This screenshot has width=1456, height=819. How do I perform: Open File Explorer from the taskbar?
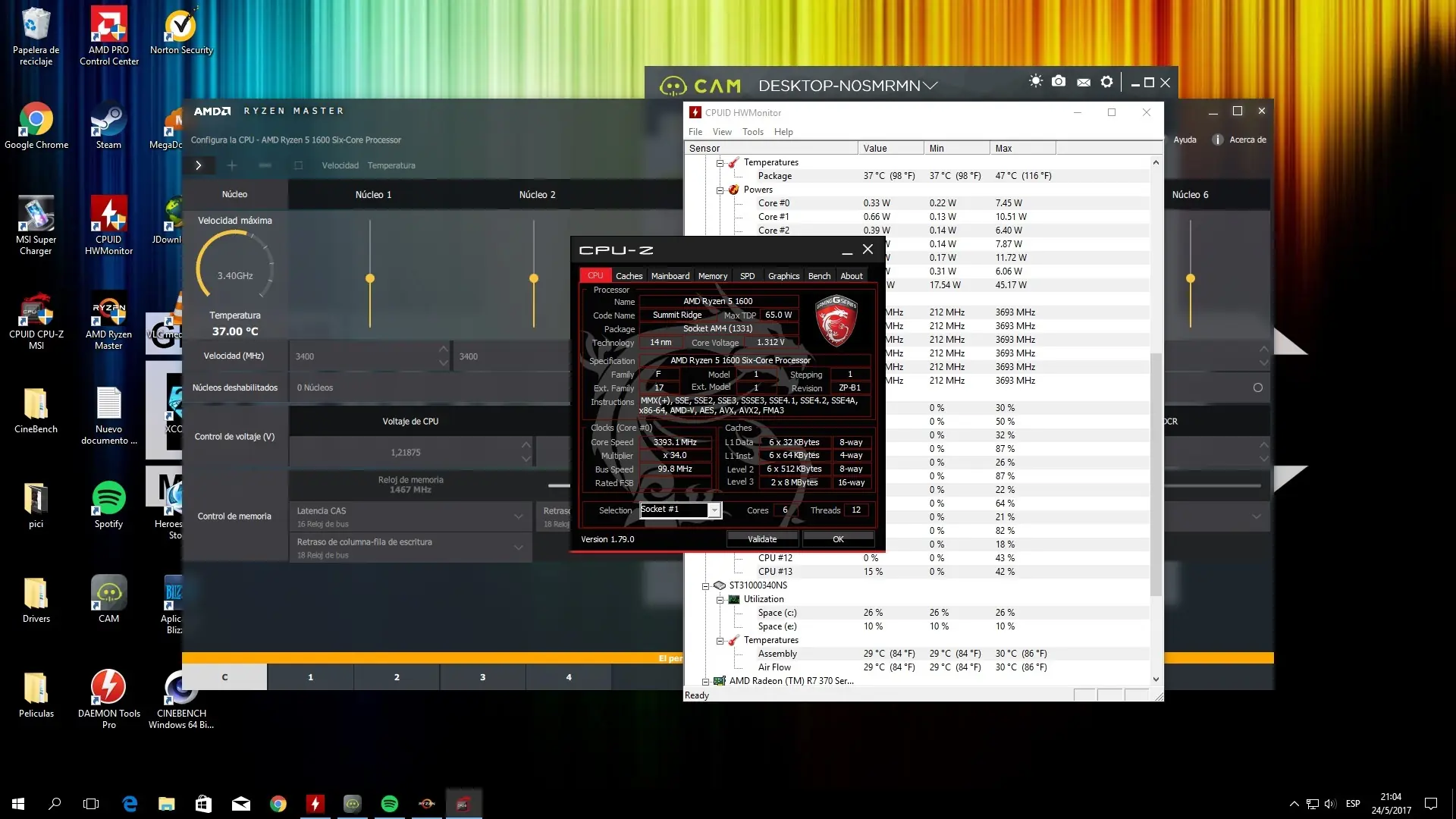click(x=167, y=804)
